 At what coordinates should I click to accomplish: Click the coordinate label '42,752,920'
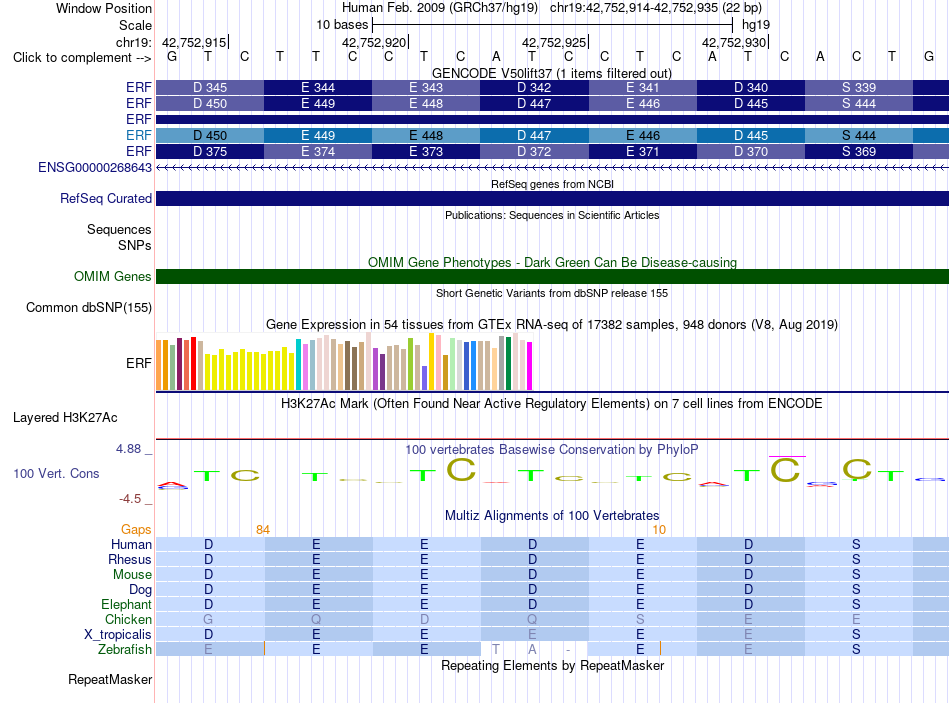(374, 42)
